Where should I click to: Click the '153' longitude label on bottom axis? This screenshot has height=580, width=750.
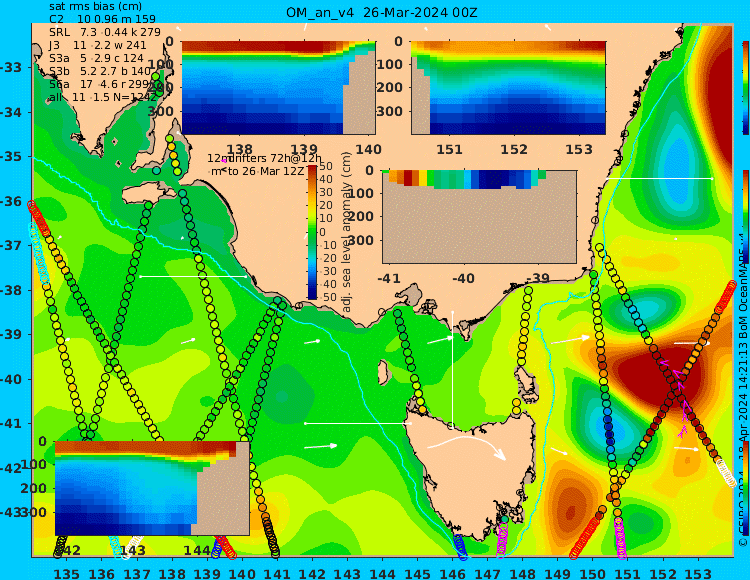pos(698,573)
